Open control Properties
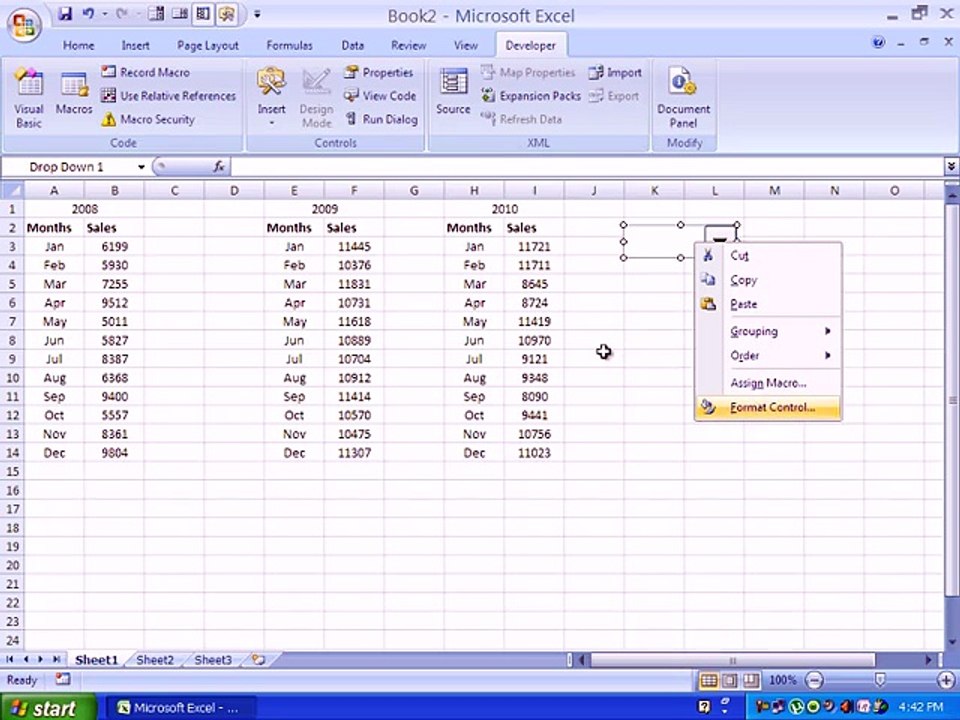960x720 pixels. [378, 72]
